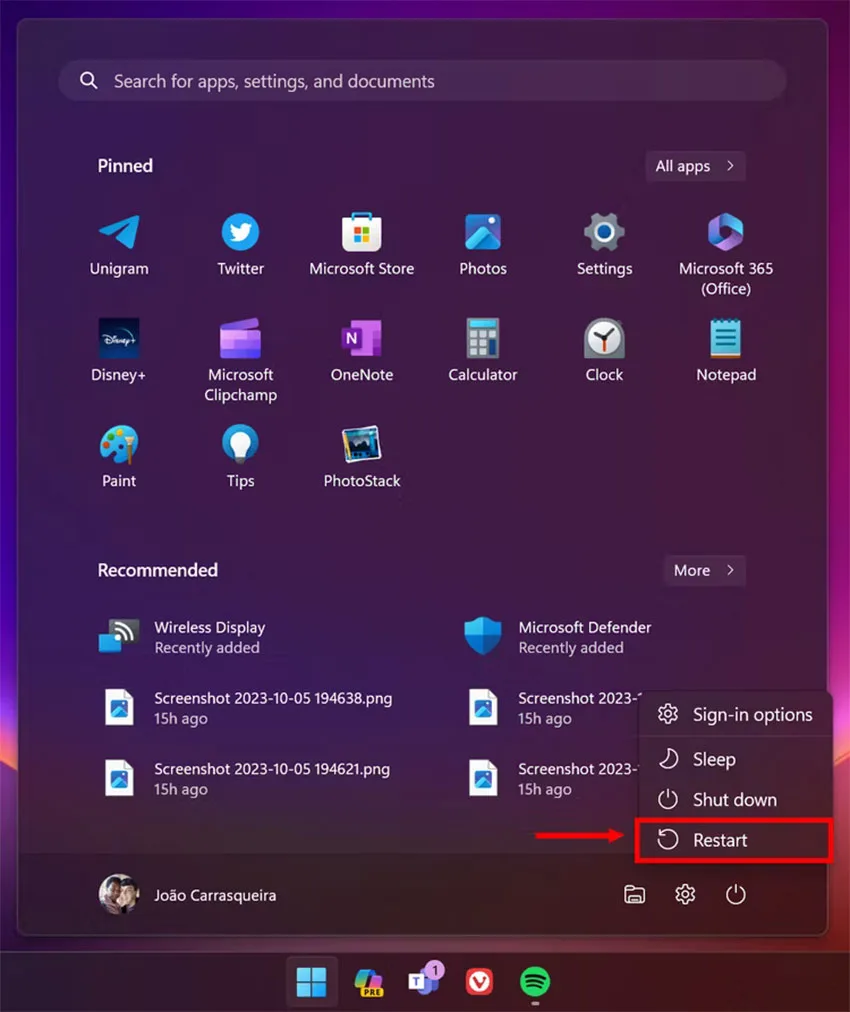
Task: Click the Spotify taskbar icon
Action: (x=535, y=982)
